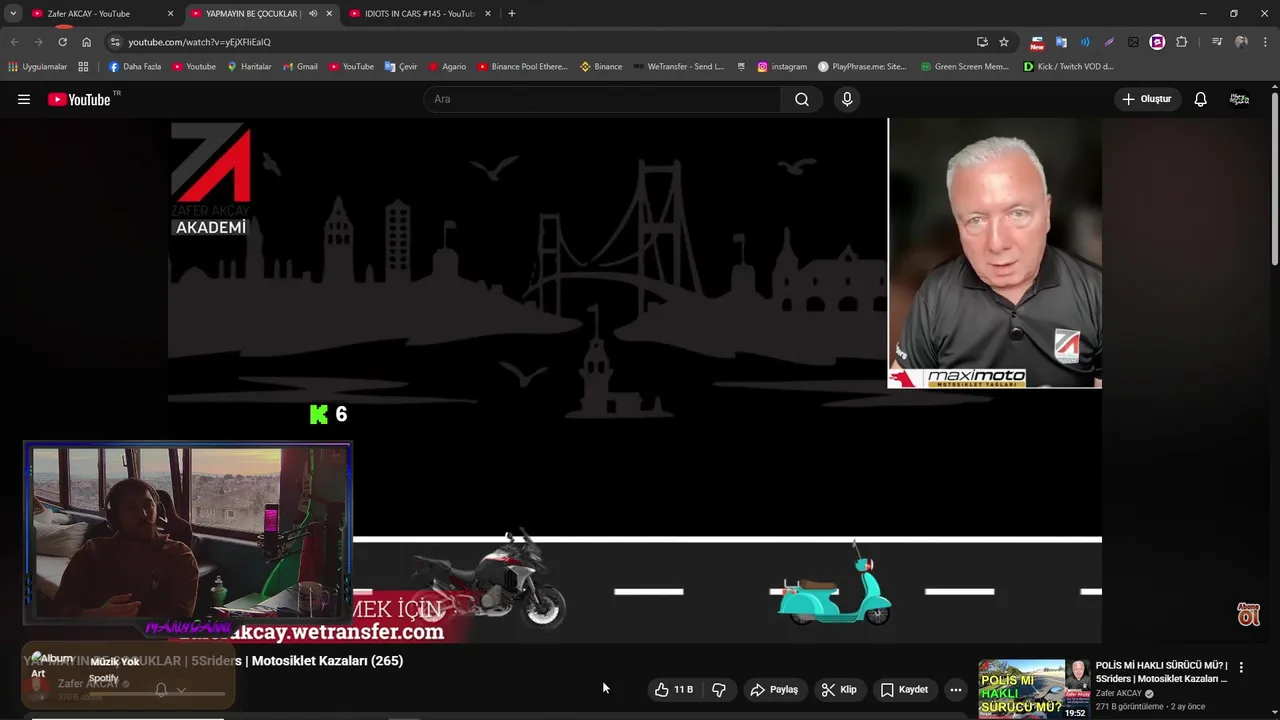Open the instagram bookmark
This screenshot has width=1280, height=720.
[x=781, y=67]
